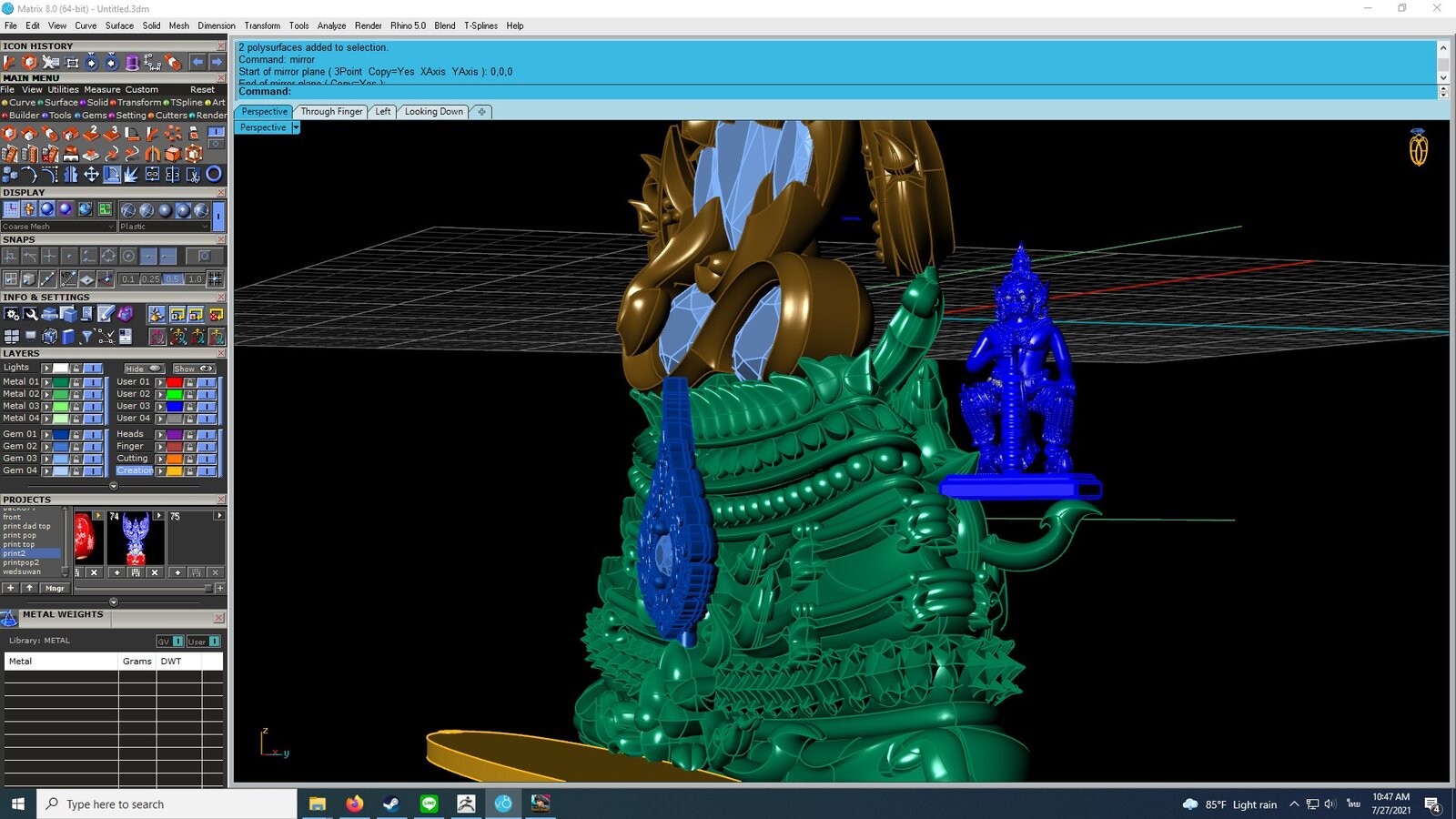
Task: Toggle the center snap (circle) icon
Action: (x=128, y=256)
